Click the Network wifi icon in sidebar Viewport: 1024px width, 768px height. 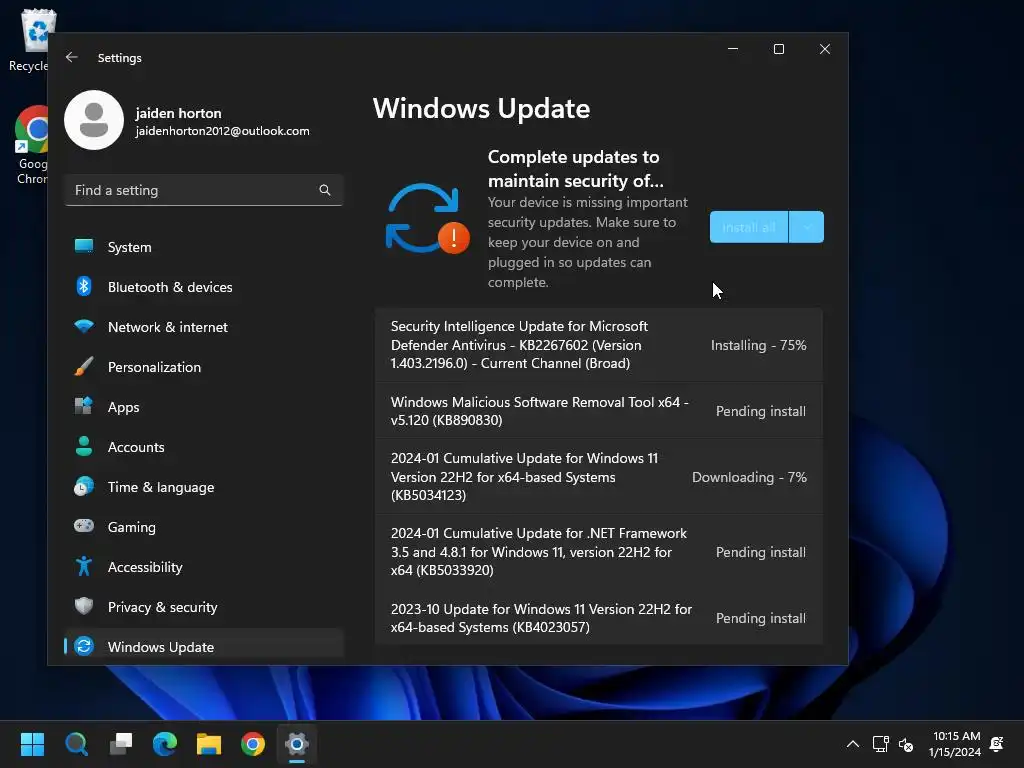click(x=84, y=326)
